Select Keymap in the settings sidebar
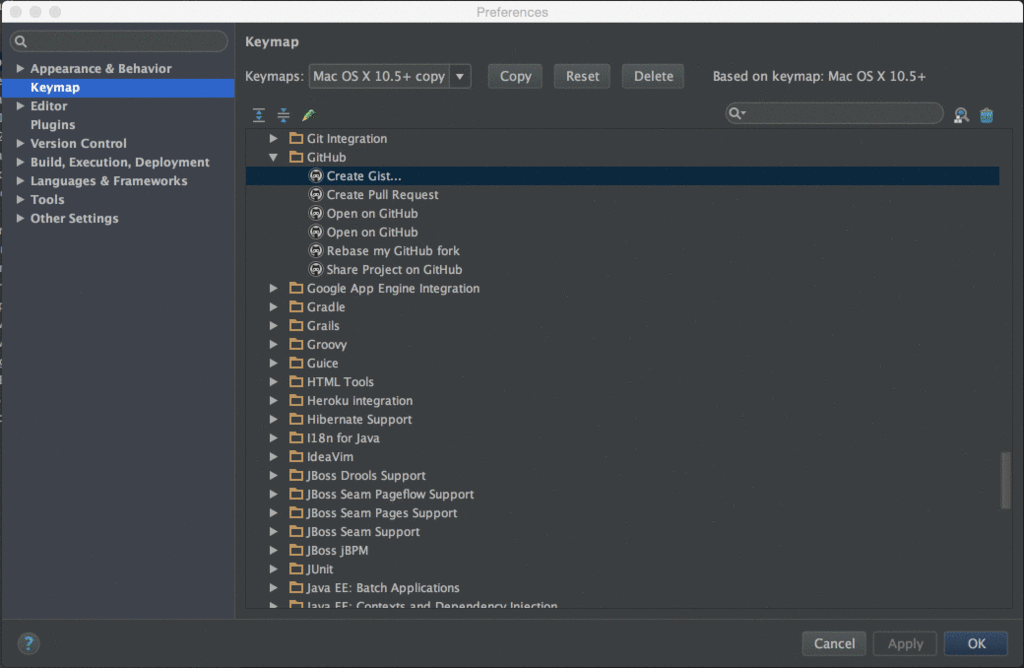Viewport: 1024px width, 668px height. click(118, 87)
